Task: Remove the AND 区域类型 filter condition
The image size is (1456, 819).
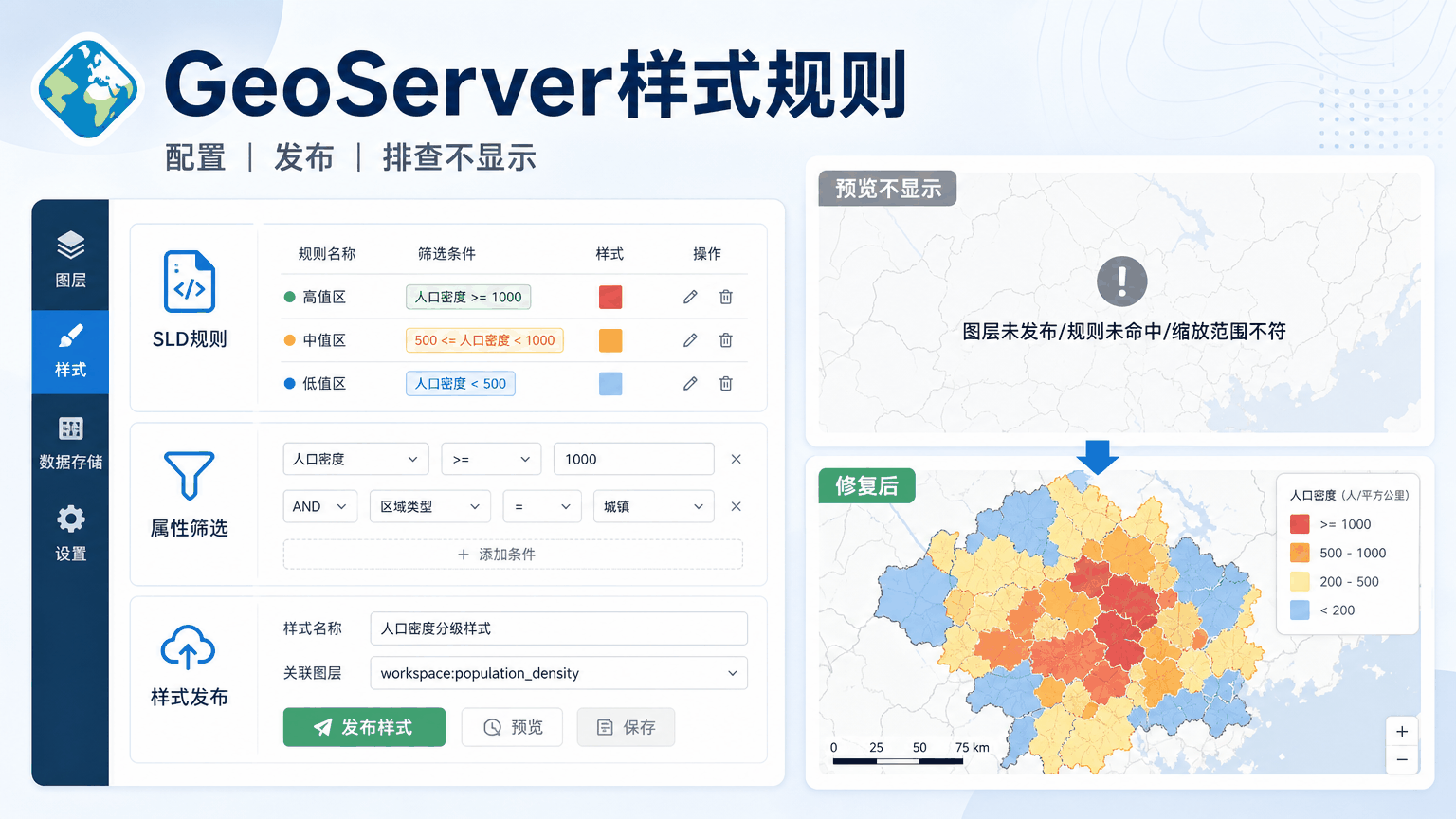Action: pos(736,506)
